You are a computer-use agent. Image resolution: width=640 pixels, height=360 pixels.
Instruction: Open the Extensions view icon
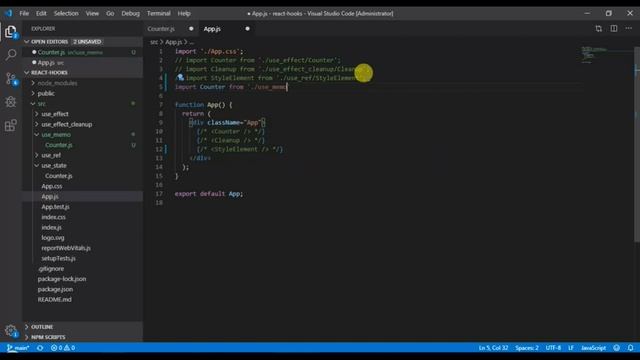(11, 125)
